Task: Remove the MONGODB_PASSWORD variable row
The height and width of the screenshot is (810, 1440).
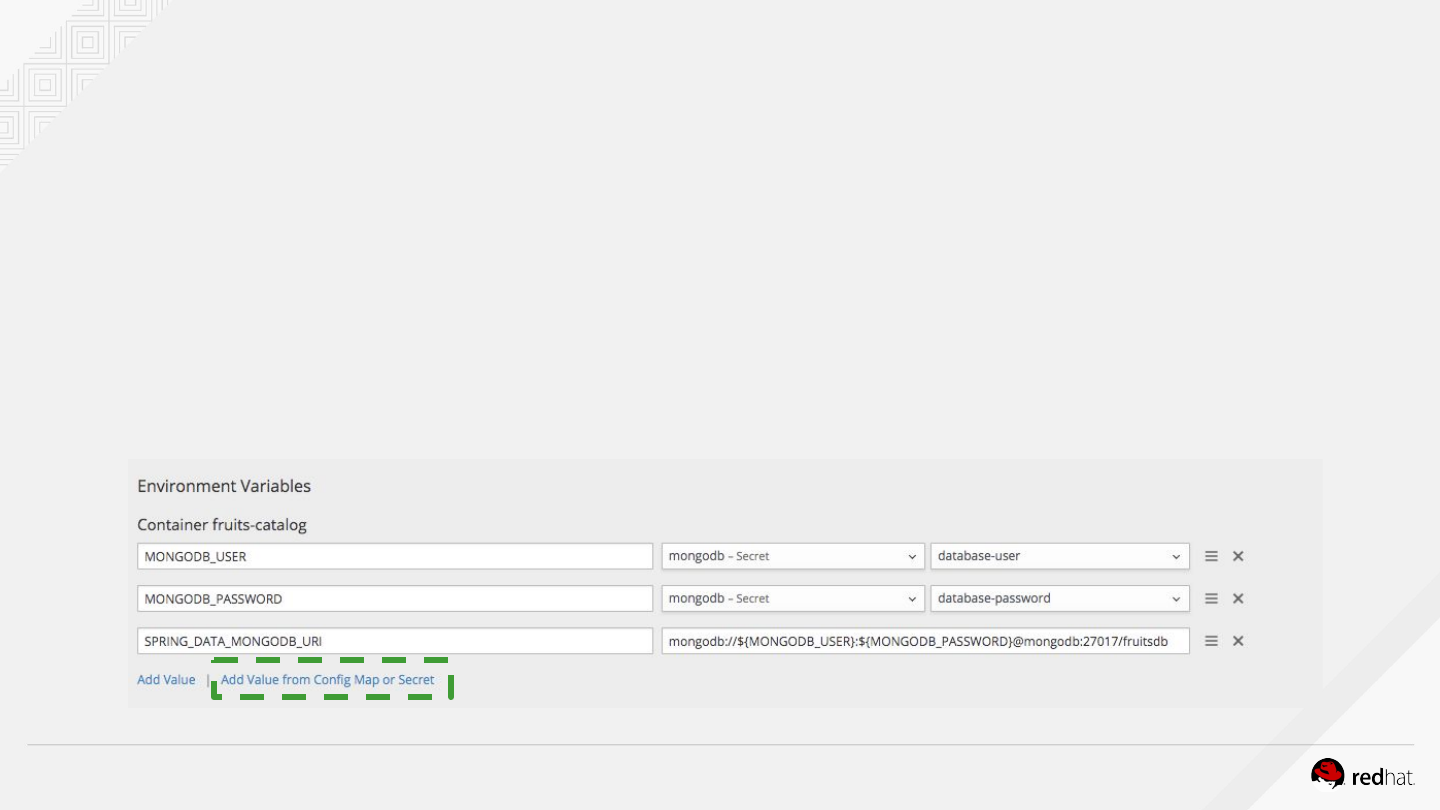Action: (1238, 598)
